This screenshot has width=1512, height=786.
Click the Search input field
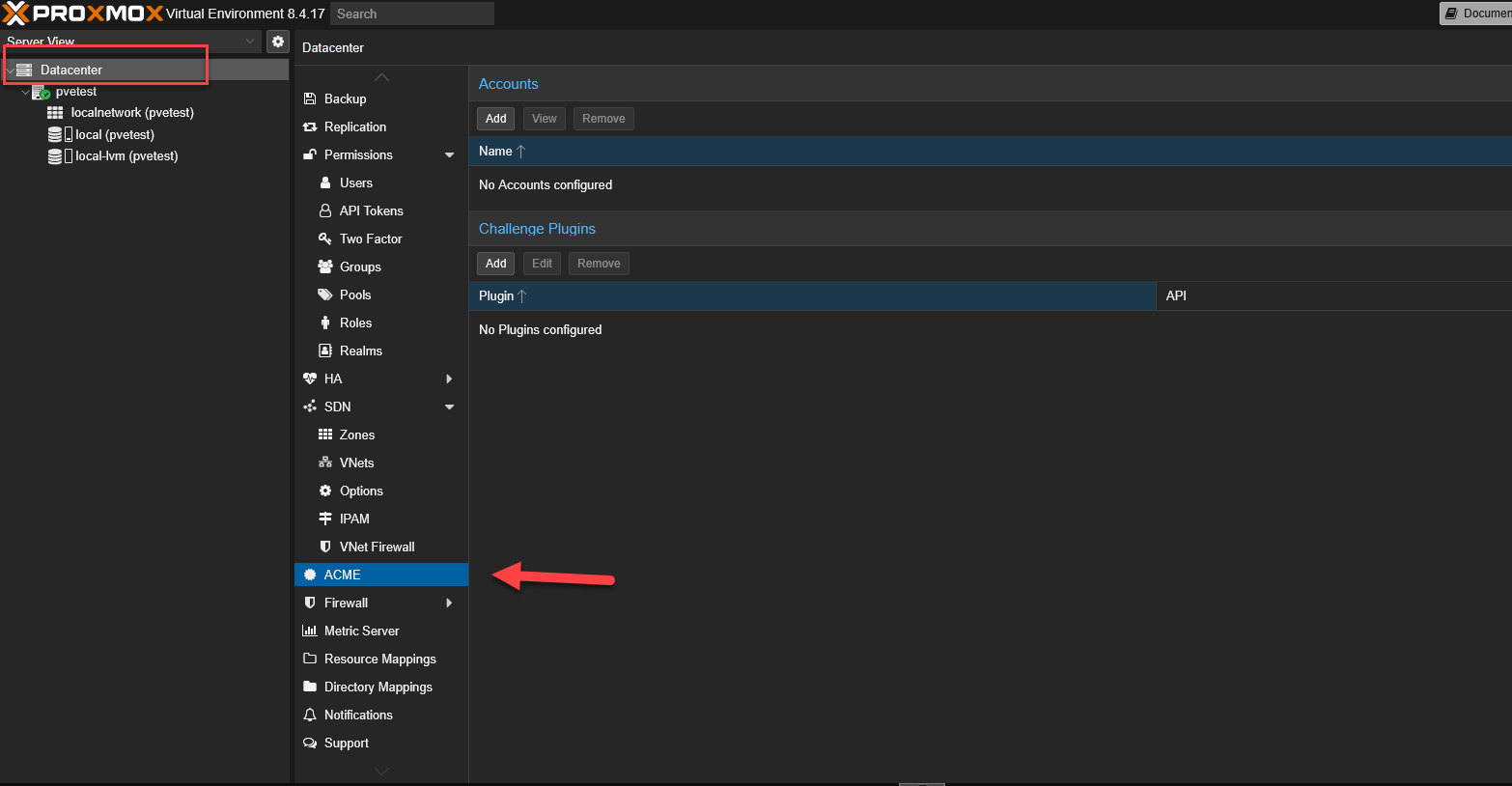pos(412,14)
